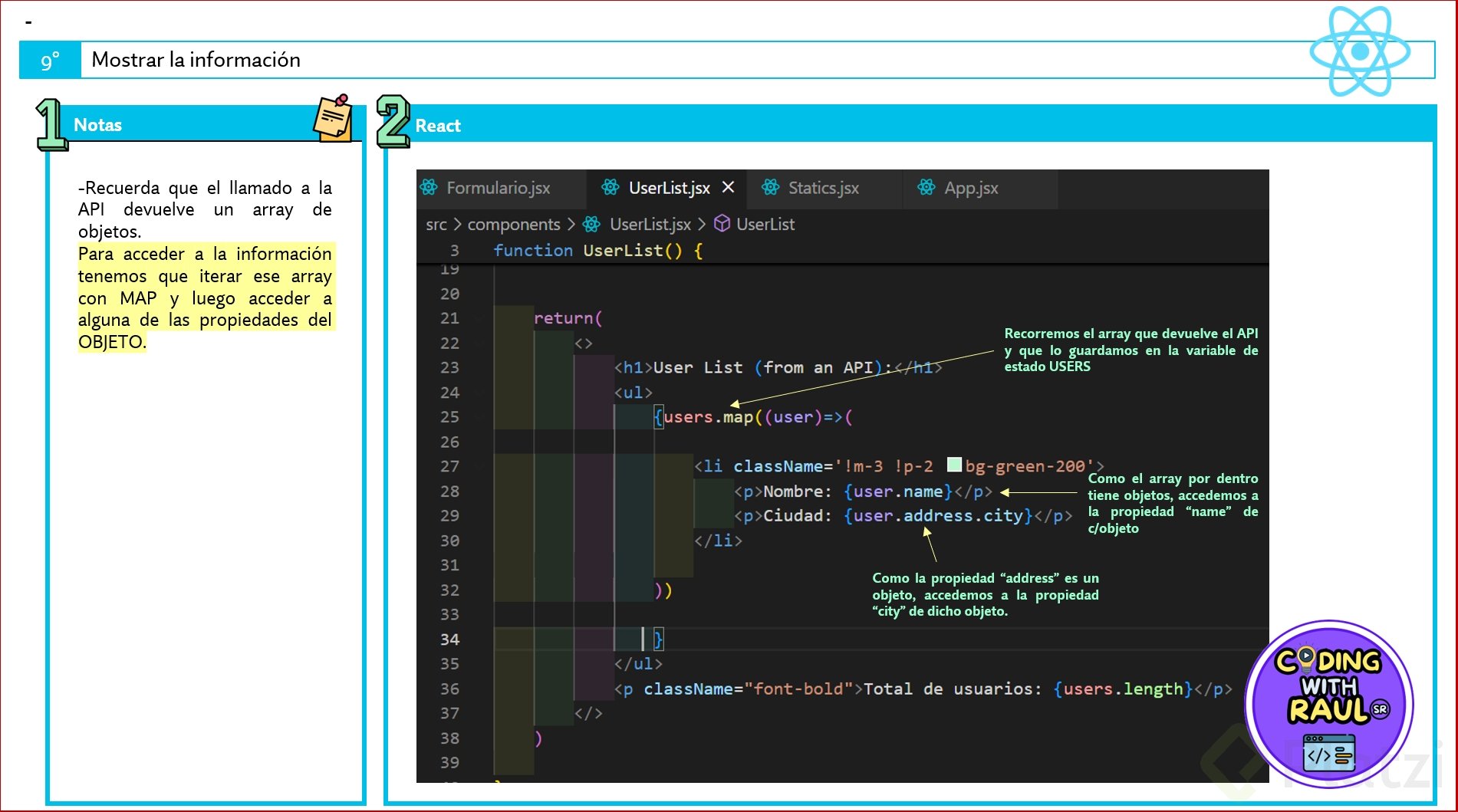
Task: Expand the components breadcrumb segment
Action: [x=514, y=225]
